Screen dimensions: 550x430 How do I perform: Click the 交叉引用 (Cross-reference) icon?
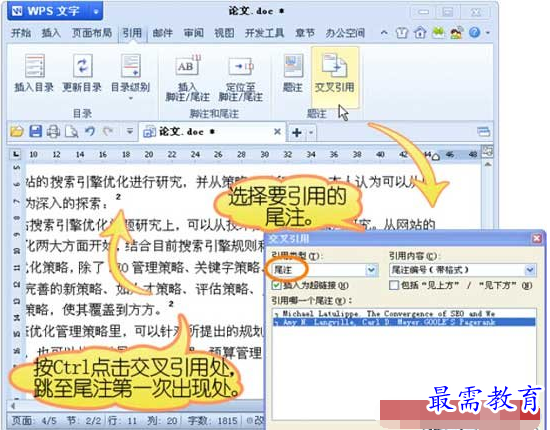pyautogui.click(x=335, y=65)
